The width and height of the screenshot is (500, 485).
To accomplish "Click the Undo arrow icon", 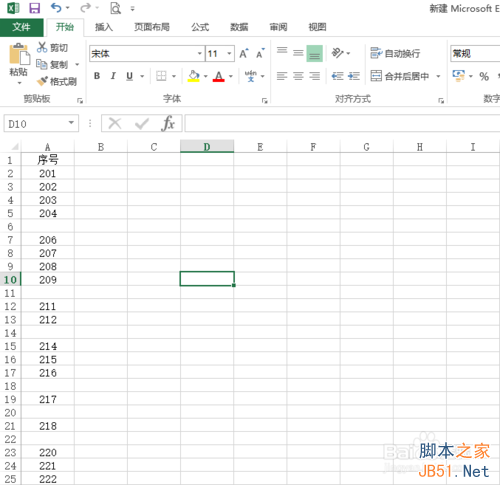I will tap(56, 8).
